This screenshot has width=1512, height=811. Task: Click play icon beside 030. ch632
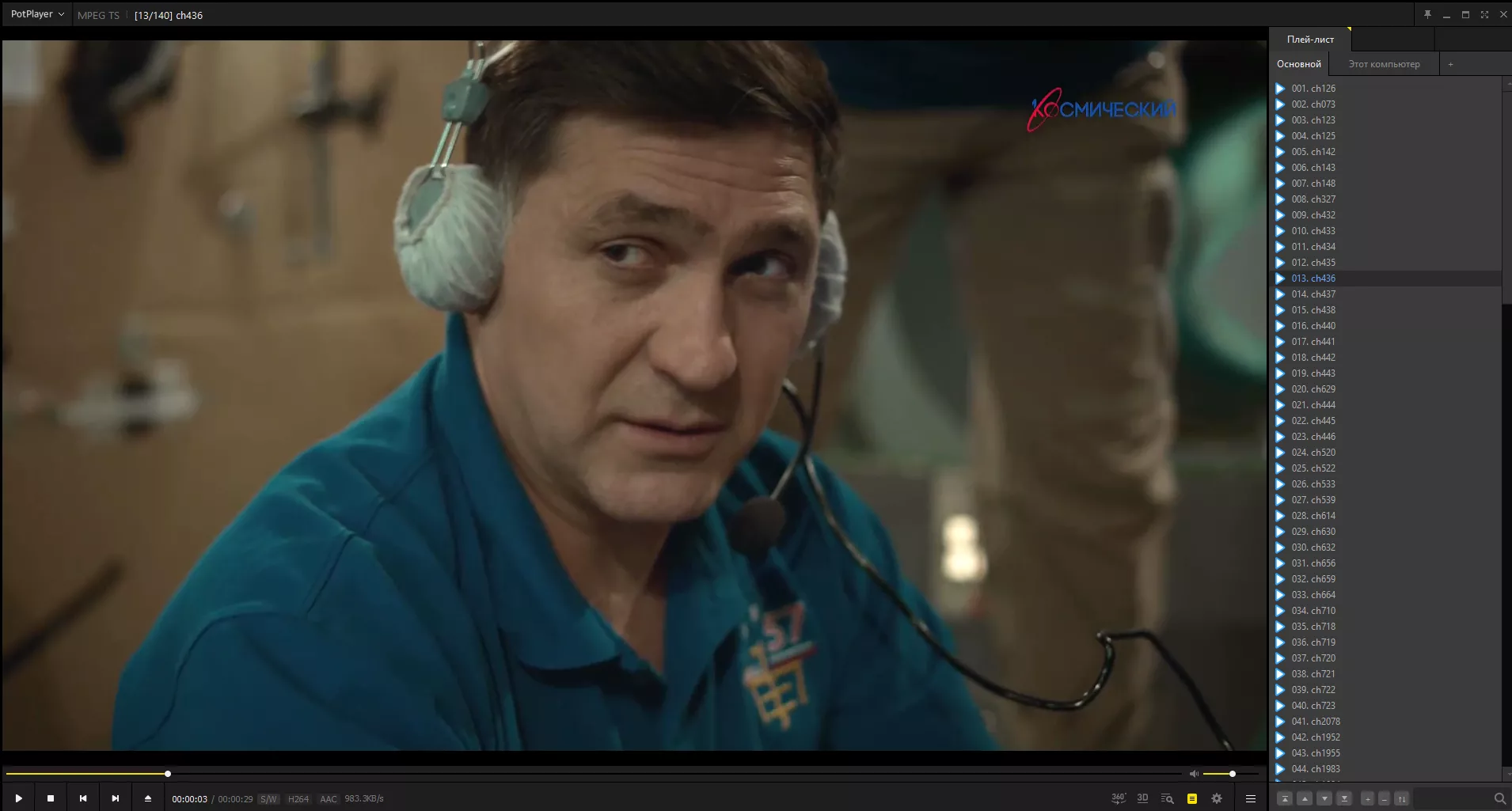(1280, 548)
